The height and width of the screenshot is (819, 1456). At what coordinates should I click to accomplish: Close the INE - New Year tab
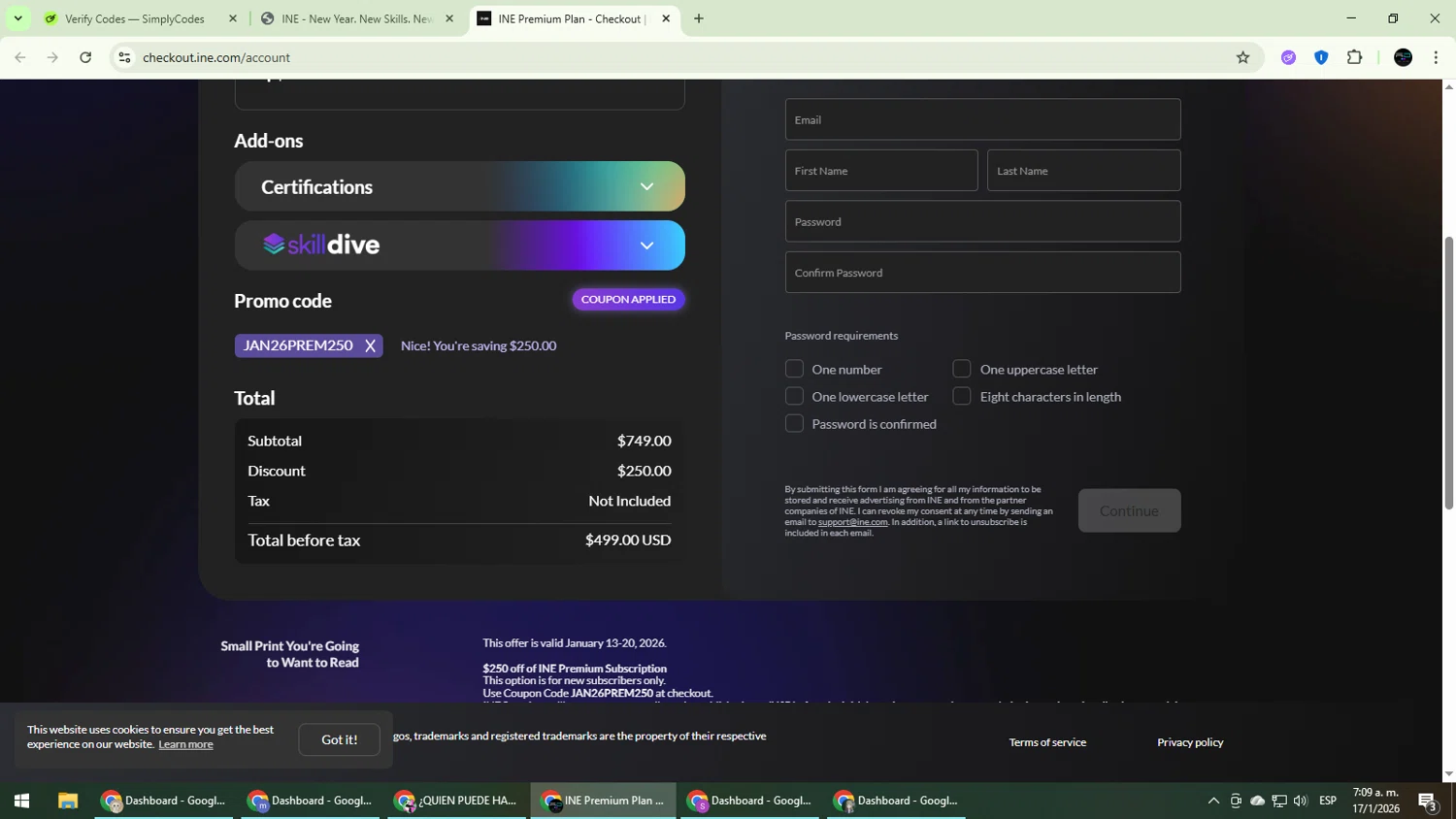tap(449, 18)
